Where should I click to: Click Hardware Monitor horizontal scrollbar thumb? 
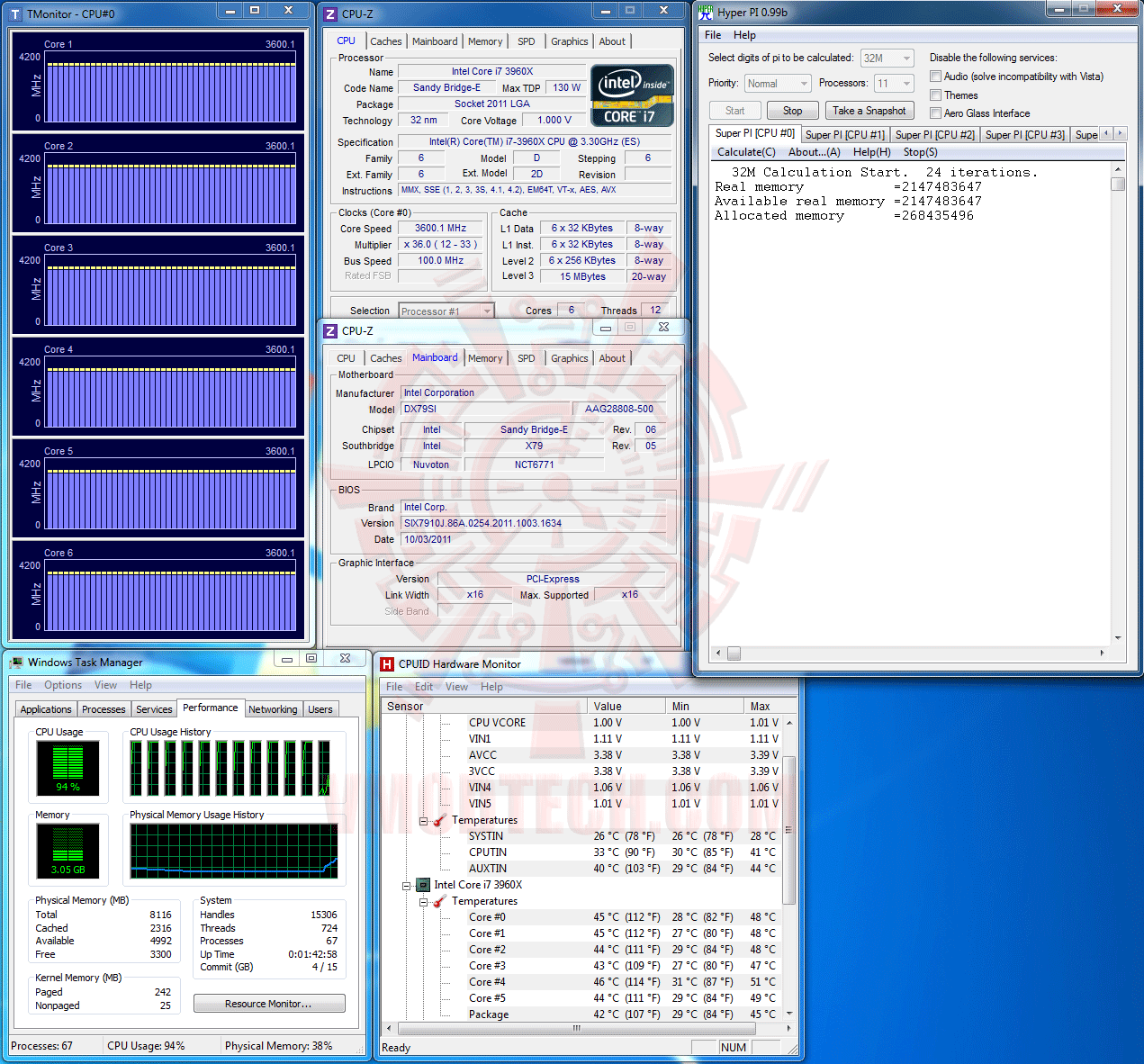pyautogui.click(x=577, y=1028)
